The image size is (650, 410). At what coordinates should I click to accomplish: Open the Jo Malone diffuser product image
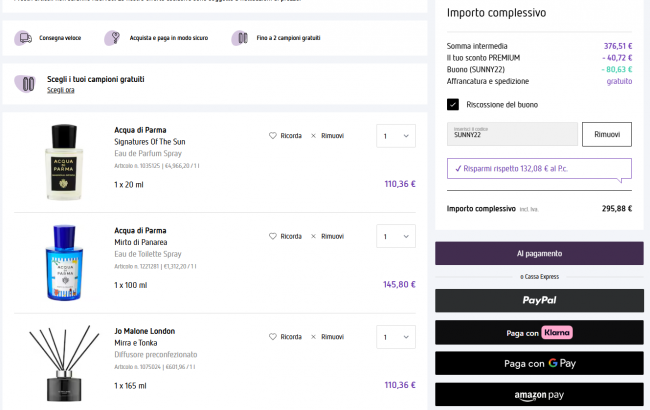pyautogui.click(x=64, y=364)
